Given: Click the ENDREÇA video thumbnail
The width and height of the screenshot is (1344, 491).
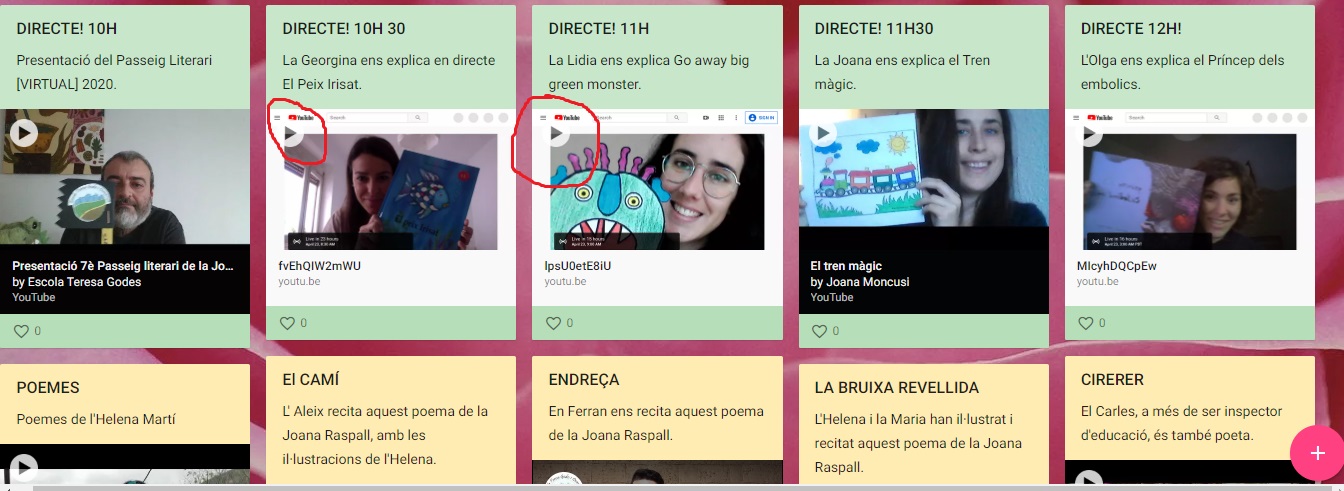Looking at the screenshot, I should click(x=656, y=474).
